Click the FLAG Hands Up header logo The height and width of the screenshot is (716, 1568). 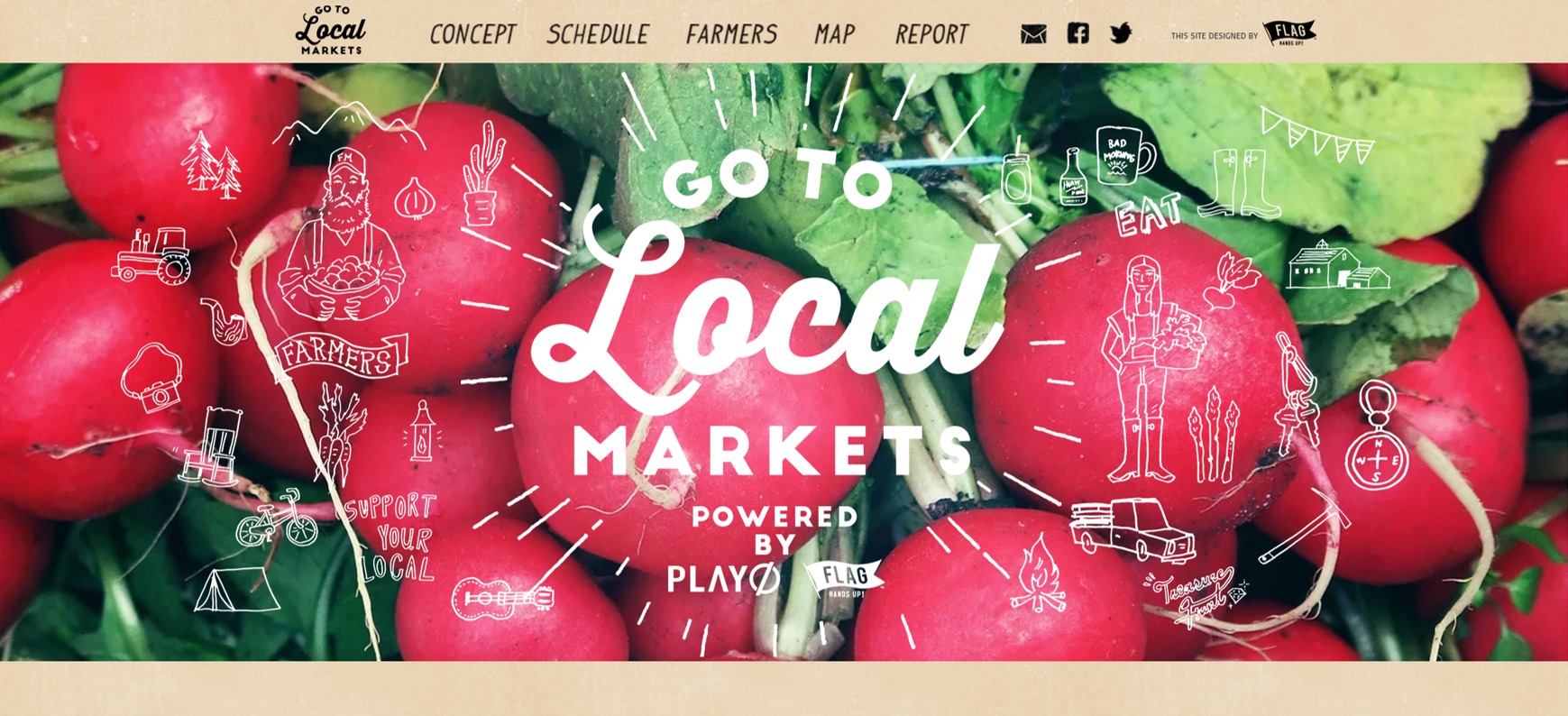(1289, 33)
